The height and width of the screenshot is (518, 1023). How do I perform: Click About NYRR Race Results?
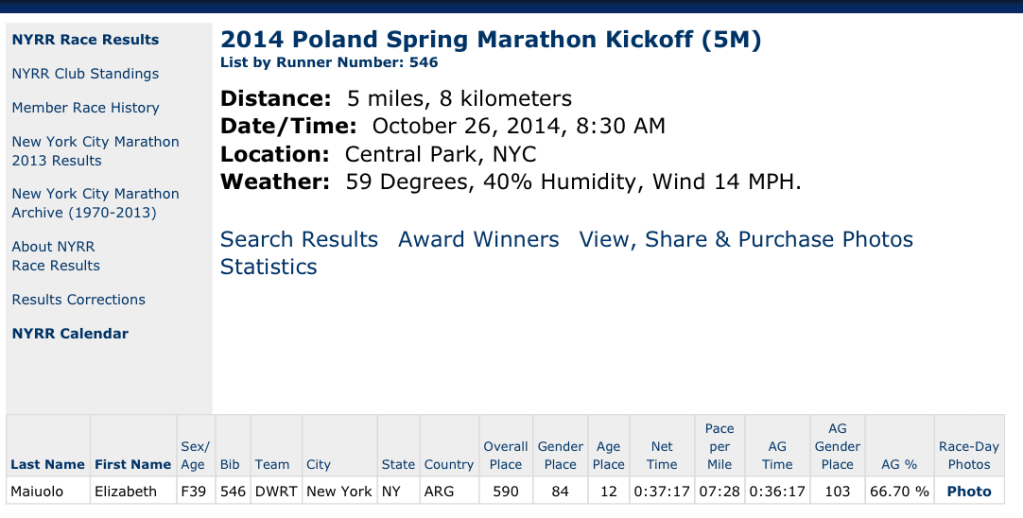pyautogui.click(x=56, y=256)
